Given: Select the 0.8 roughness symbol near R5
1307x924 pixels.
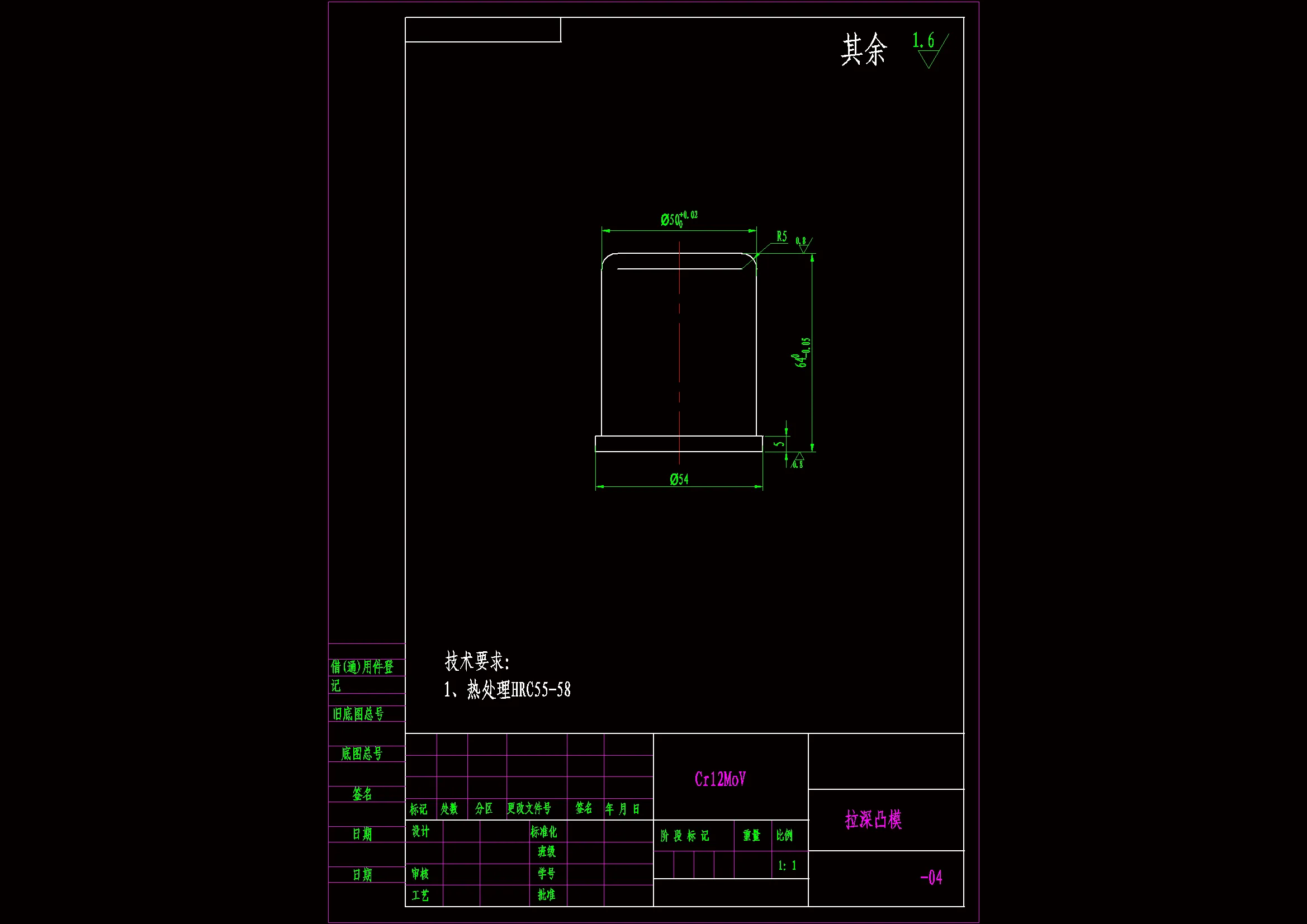Looking at the screenshot, I should (x=803, y=244).
